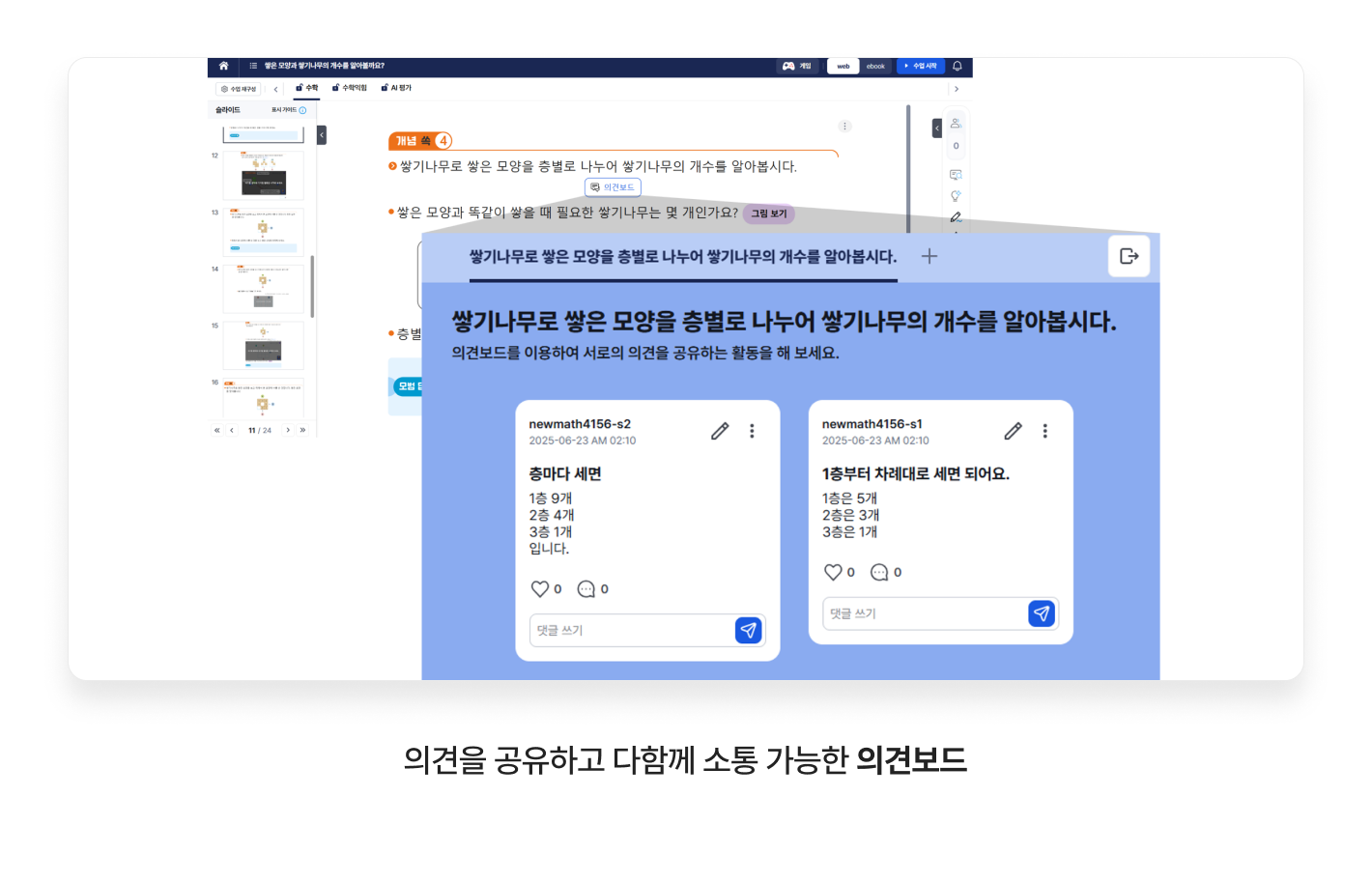Like the newmath4156-s2 post
The width and height of the screenshot is (1372, 882).
click(540, 589)
